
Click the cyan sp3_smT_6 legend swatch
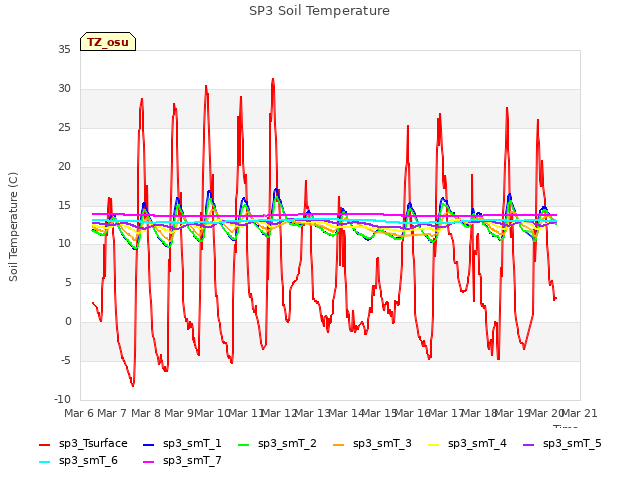click(x=44, y=462)
